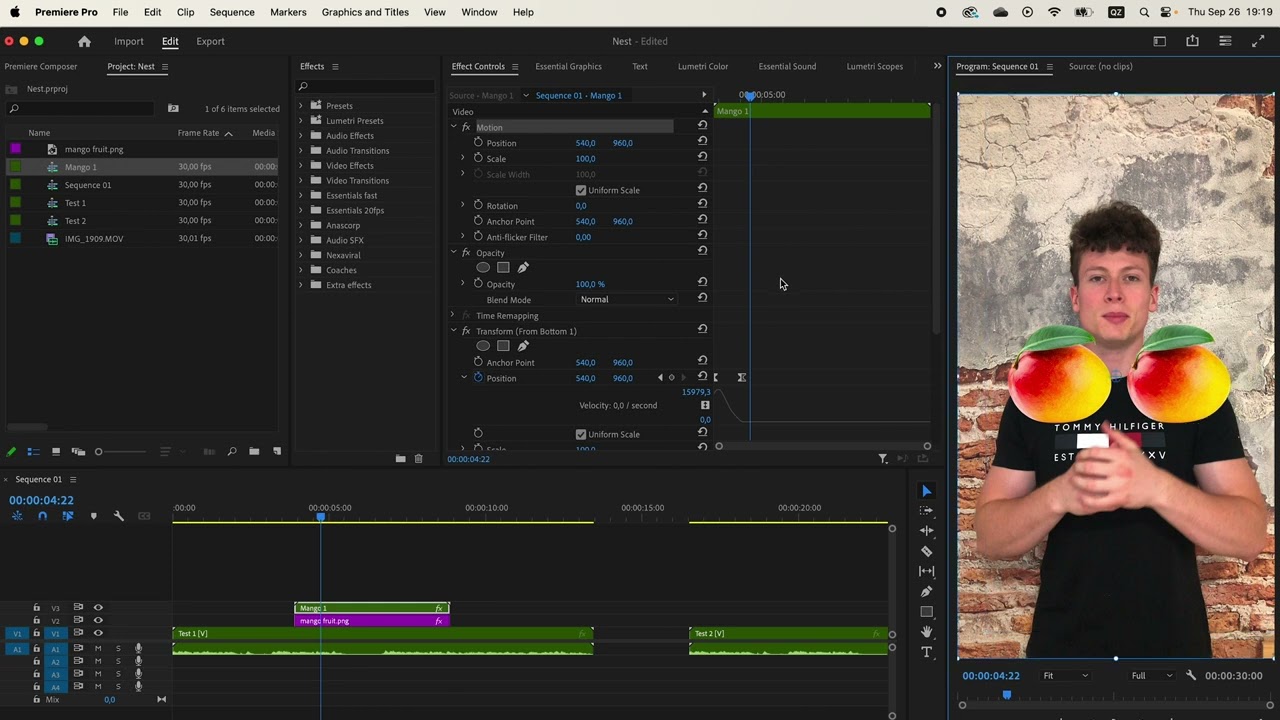Viewport: 1280px width, 720px height.
Task: Select the Rectangle shape tool
Action: point(926,612)
